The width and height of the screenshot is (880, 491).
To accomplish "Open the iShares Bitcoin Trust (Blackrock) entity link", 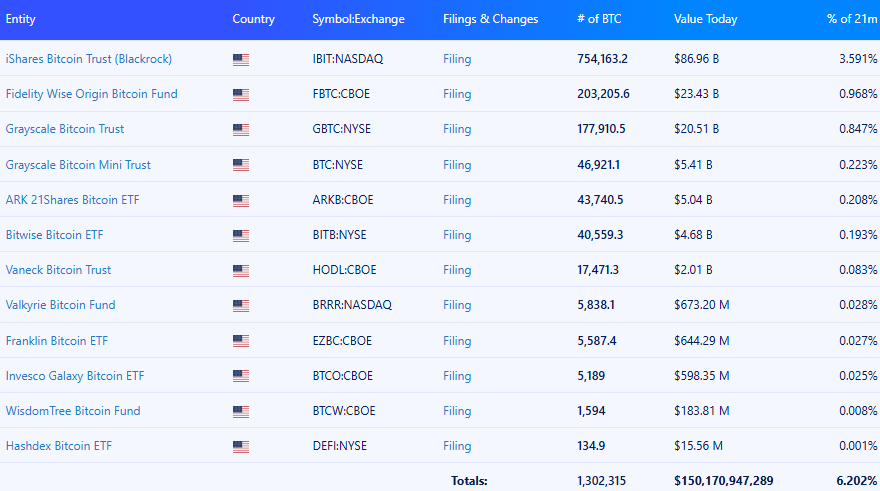I will click(89, 59).
